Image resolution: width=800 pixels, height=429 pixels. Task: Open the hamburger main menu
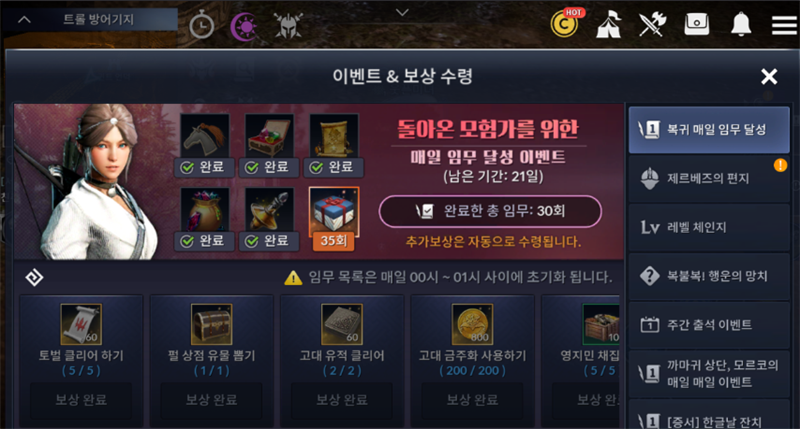click(x=784, y=24)
